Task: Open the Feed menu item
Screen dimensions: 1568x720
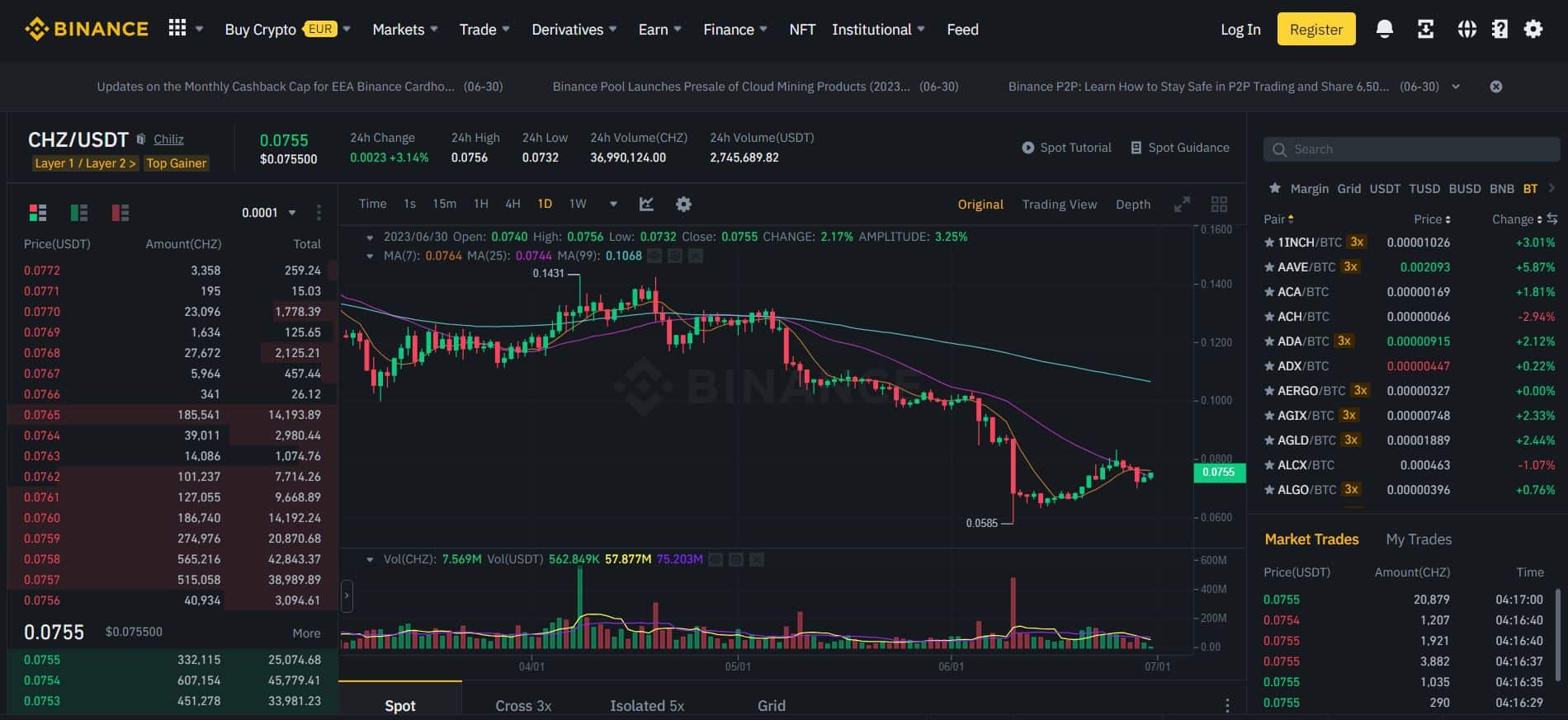Action: 962,30
